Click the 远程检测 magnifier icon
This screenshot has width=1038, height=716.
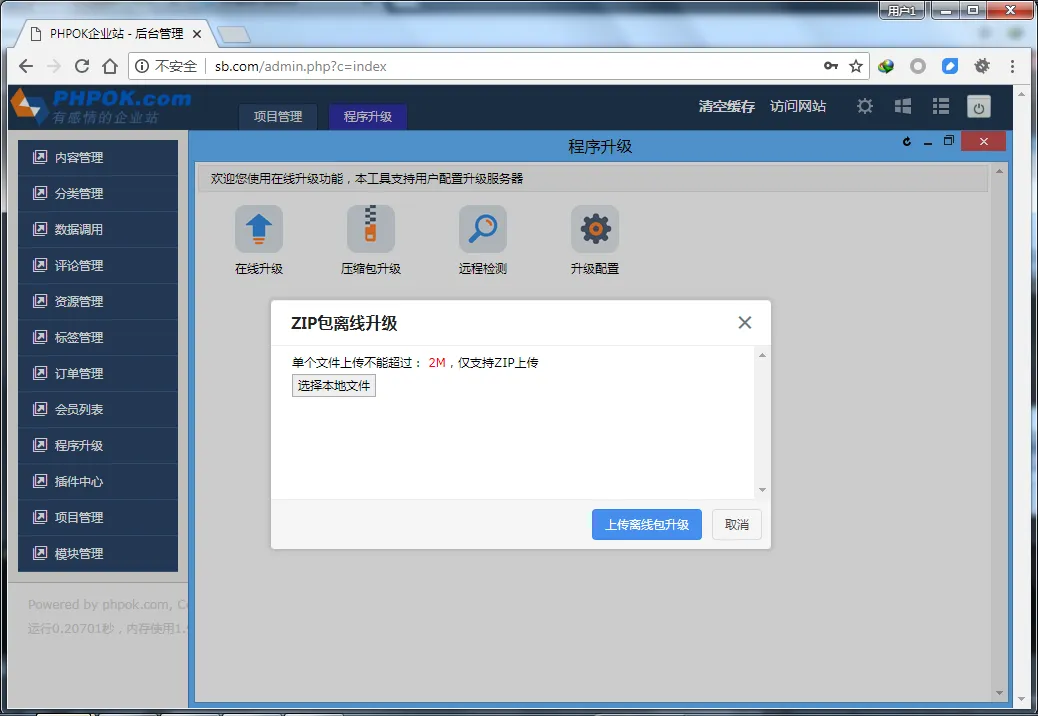tap(483, 230)
